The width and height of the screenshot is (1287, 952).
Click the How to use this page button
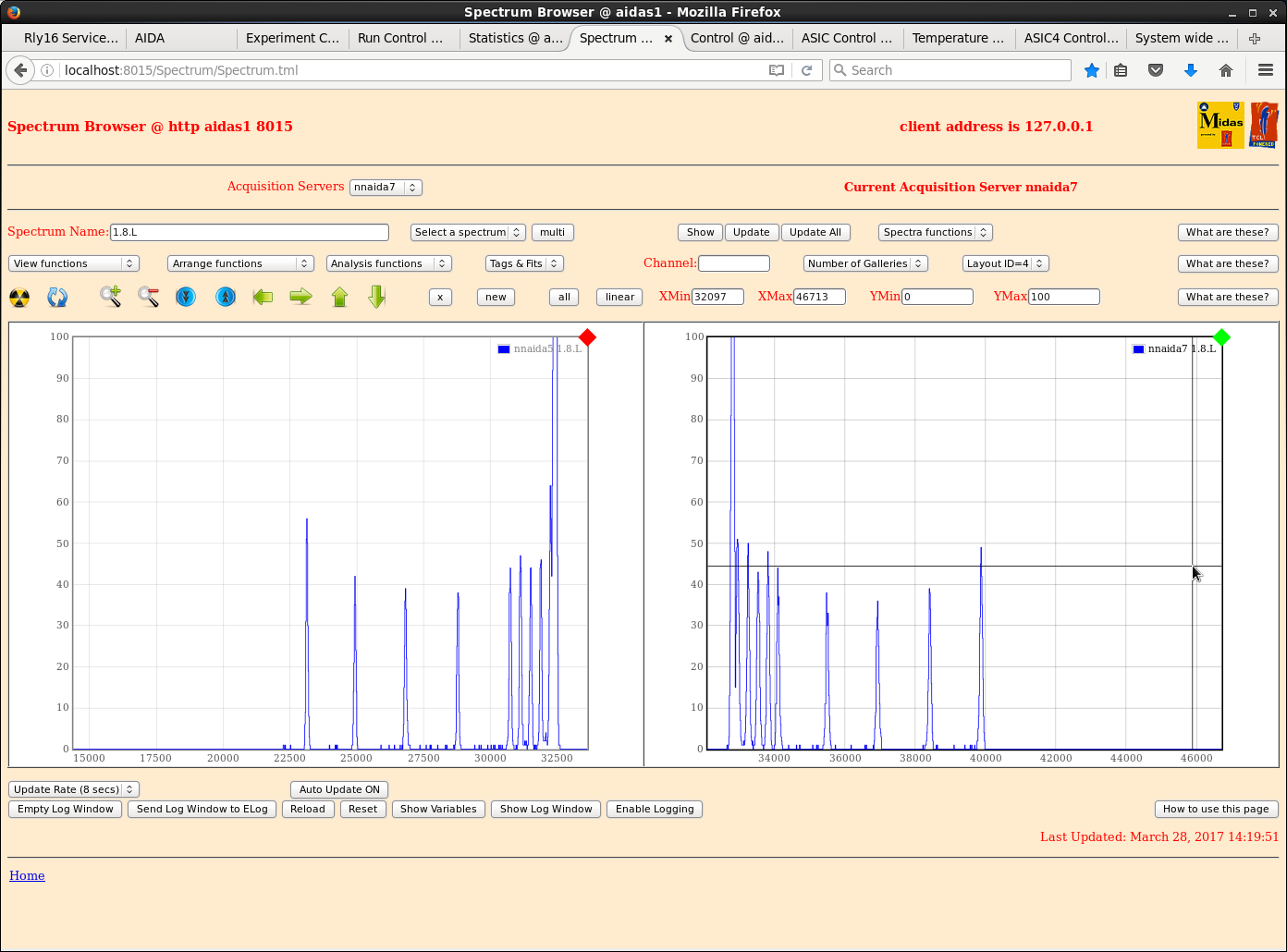tap(1216, 809)
